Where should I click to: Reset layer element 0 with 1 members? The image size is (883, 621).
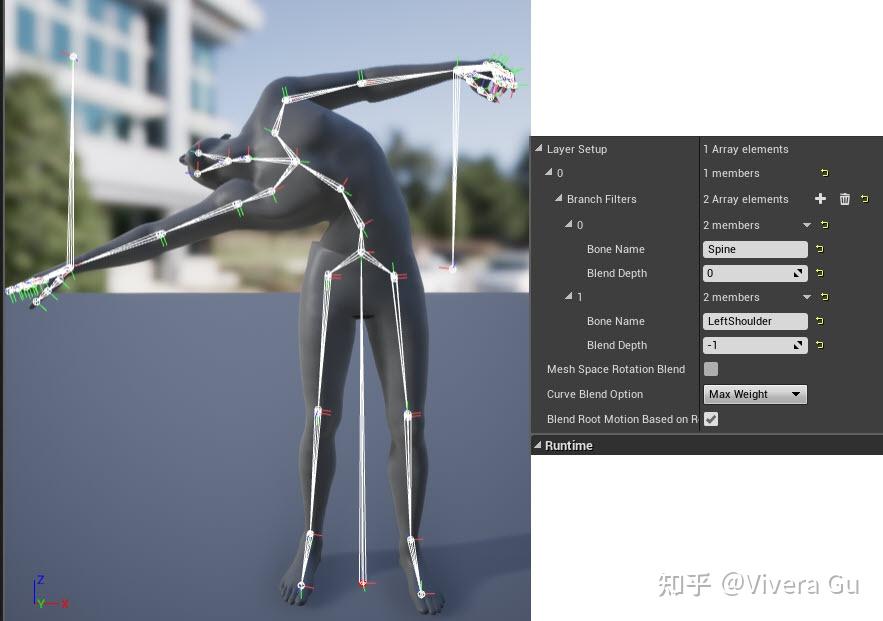click(823, 173)
